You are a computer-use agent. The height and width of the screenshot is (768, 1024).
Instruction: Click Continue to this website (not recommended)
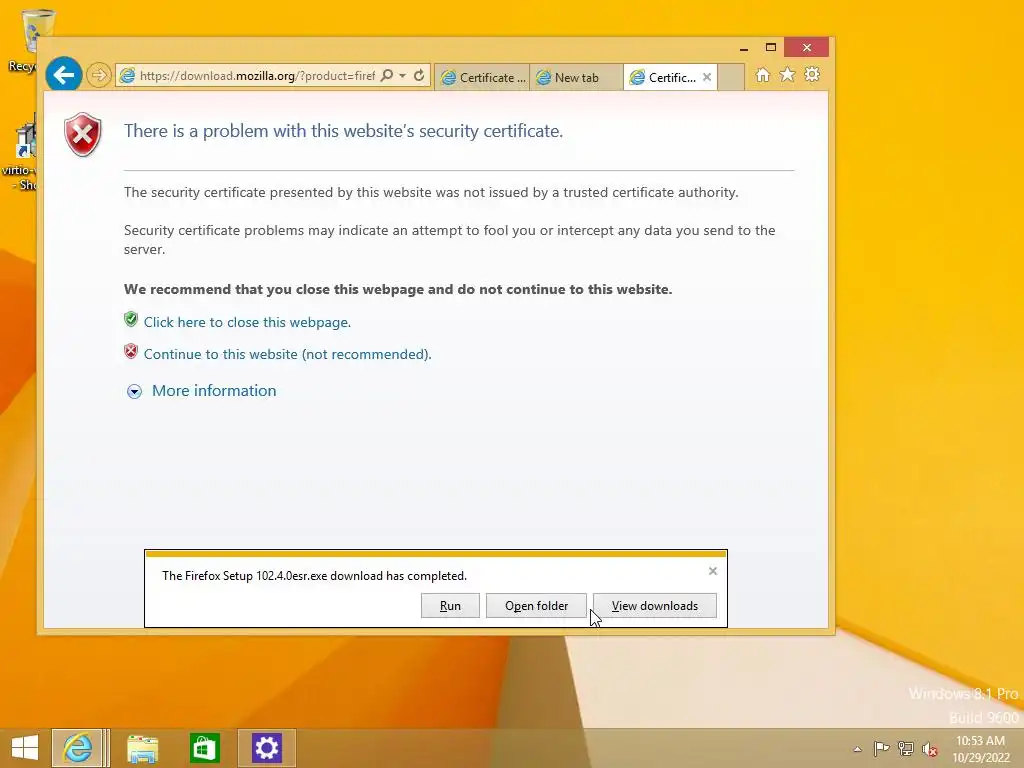coord(287,354)
